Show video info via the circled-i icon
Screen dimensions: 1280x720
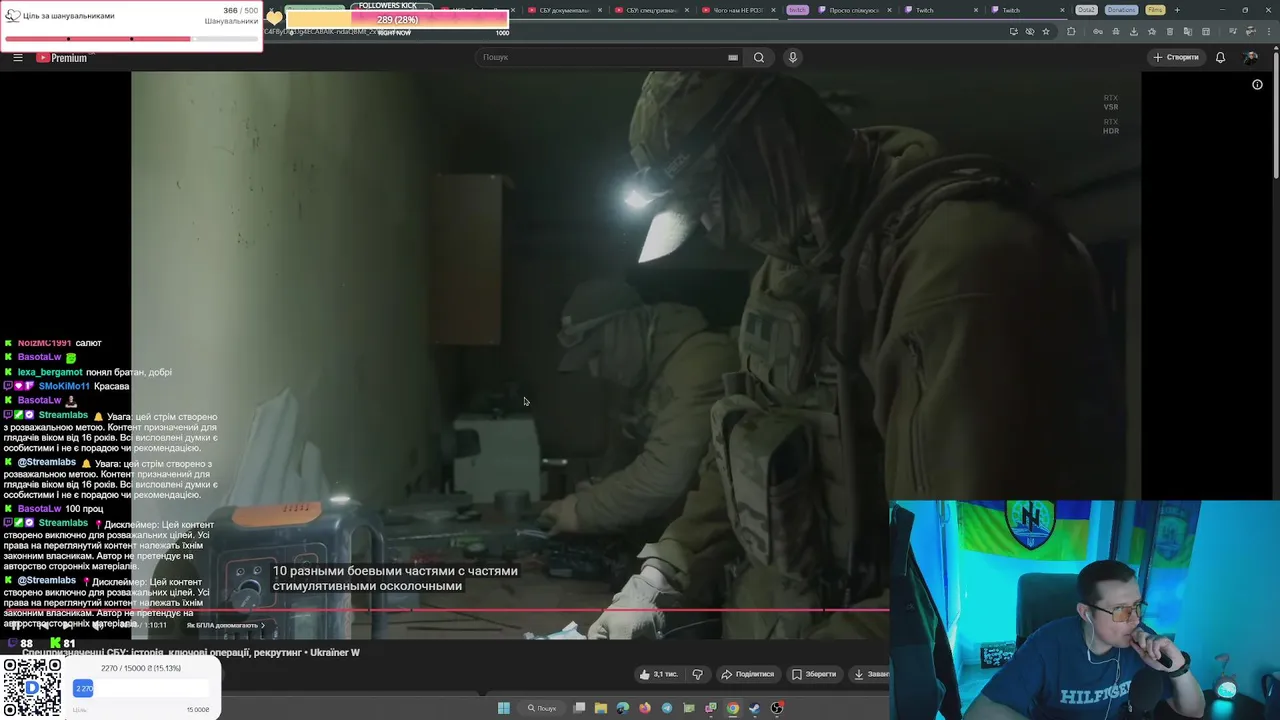coord(1257,85)
